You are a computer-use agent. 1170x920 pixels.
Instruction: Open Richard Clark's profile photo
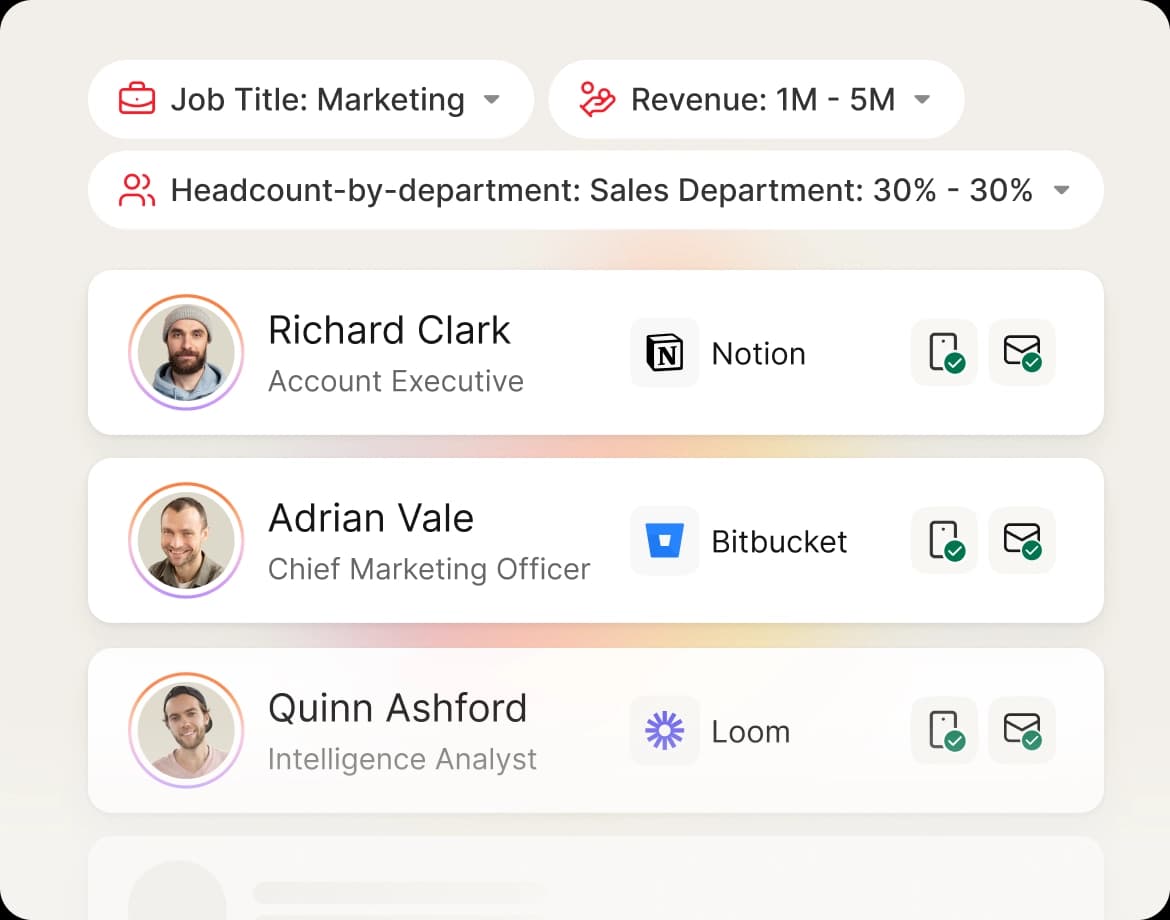pos(186,352)
